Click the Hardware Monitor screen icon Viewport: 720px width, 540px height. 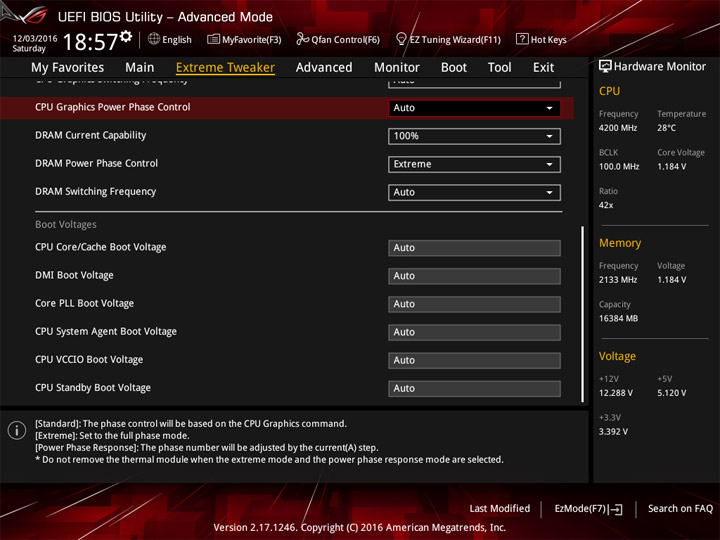tap(605, 66)
